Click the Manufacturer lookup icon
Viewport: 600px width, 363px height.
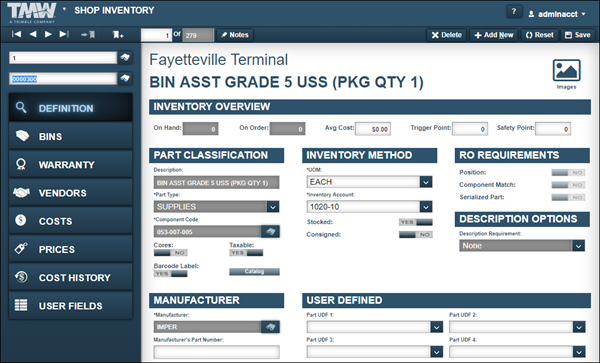[x=271, y=327]
